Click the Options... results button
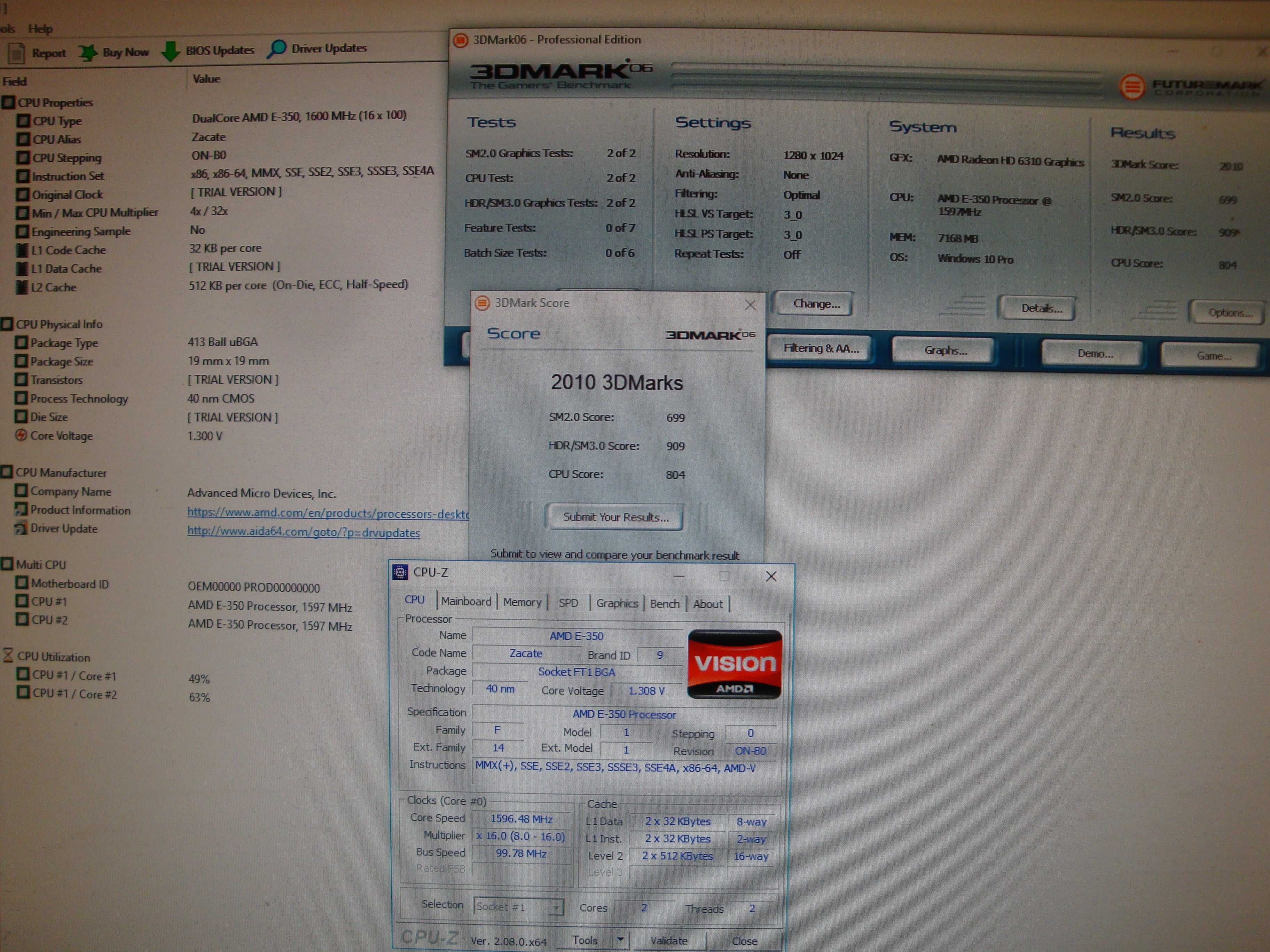 pos(1229,312)
